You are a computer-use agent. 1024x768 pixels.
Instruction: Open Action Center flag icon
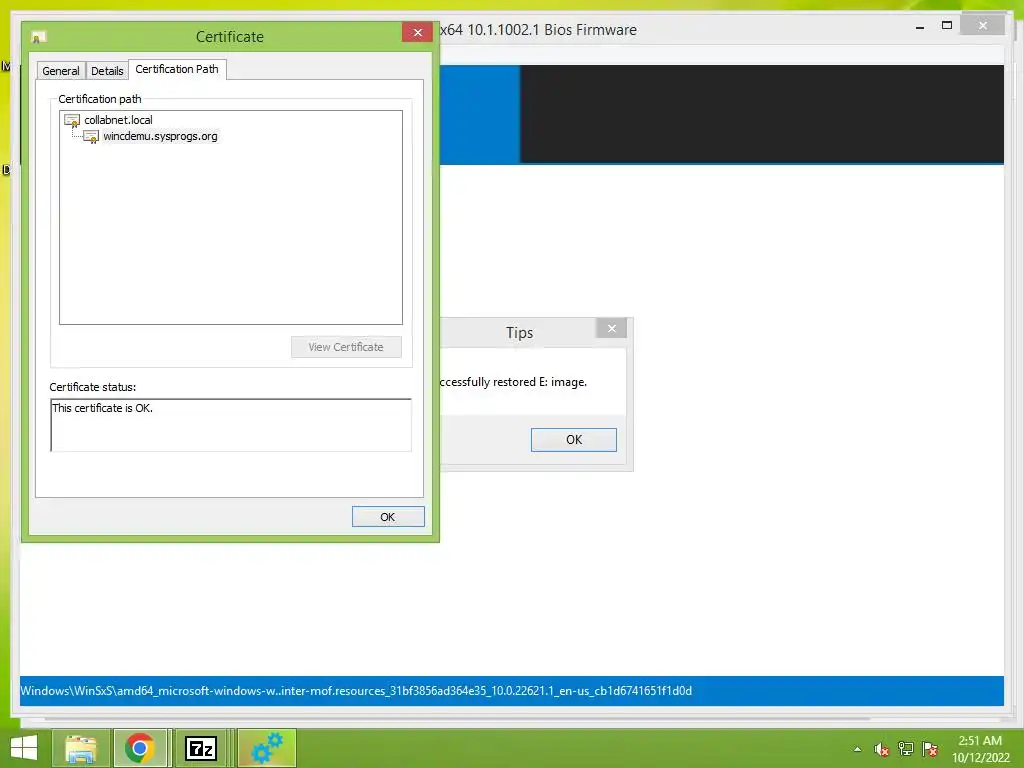point(930,749)
